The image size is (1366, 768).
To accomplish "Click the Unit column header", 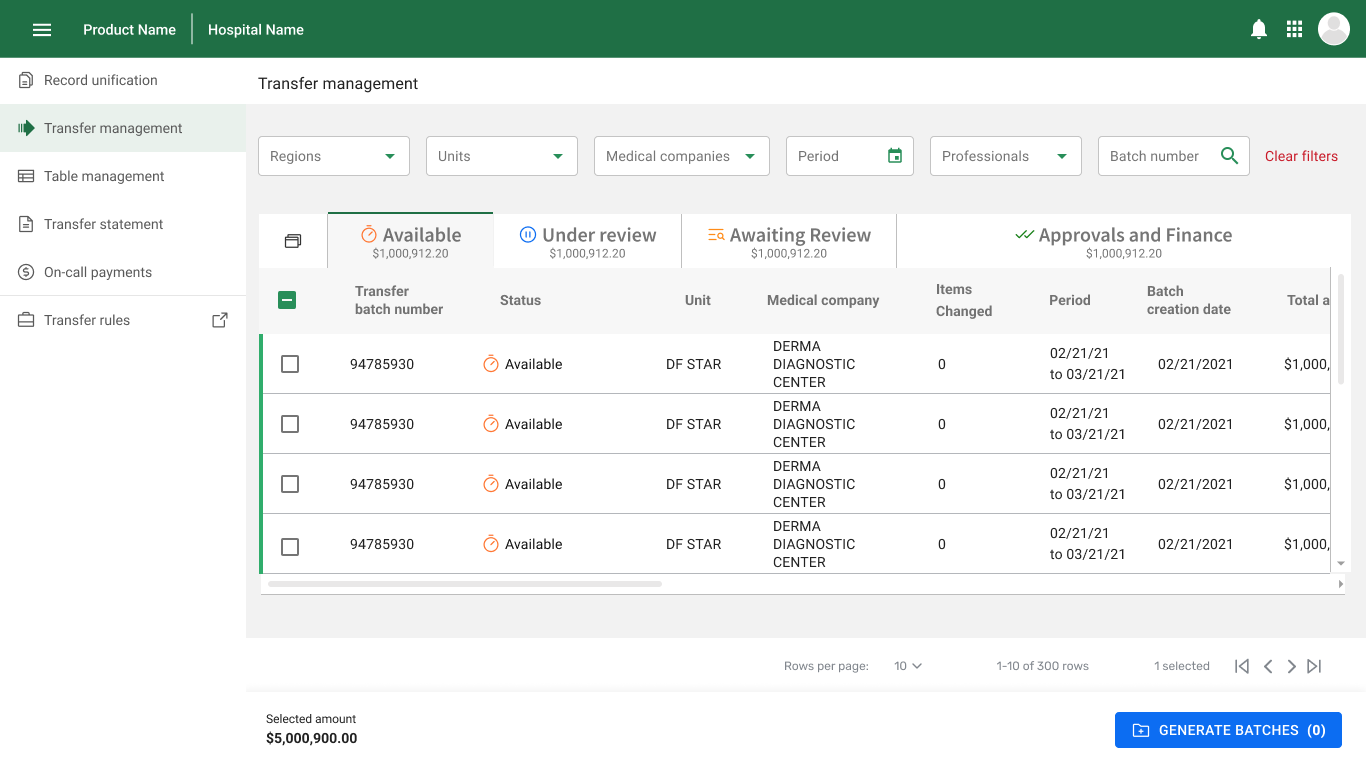I will tap(698, 300).
